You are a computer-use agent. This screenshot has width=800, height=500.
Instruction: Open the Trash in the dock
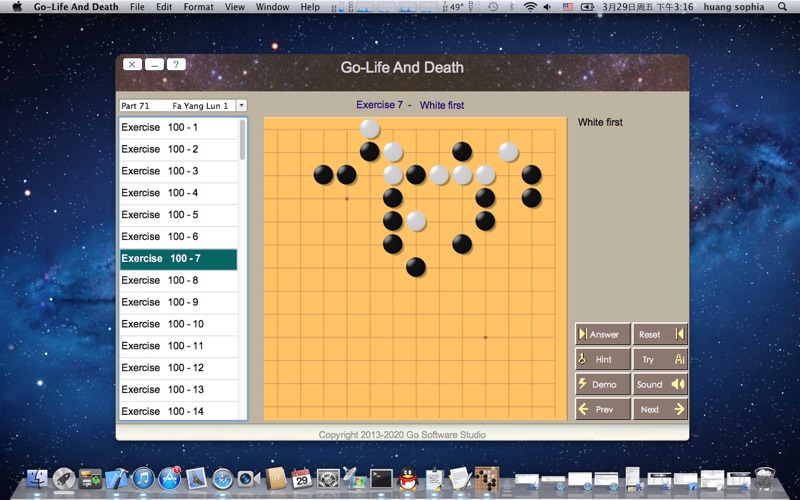(x=765, y=479)
